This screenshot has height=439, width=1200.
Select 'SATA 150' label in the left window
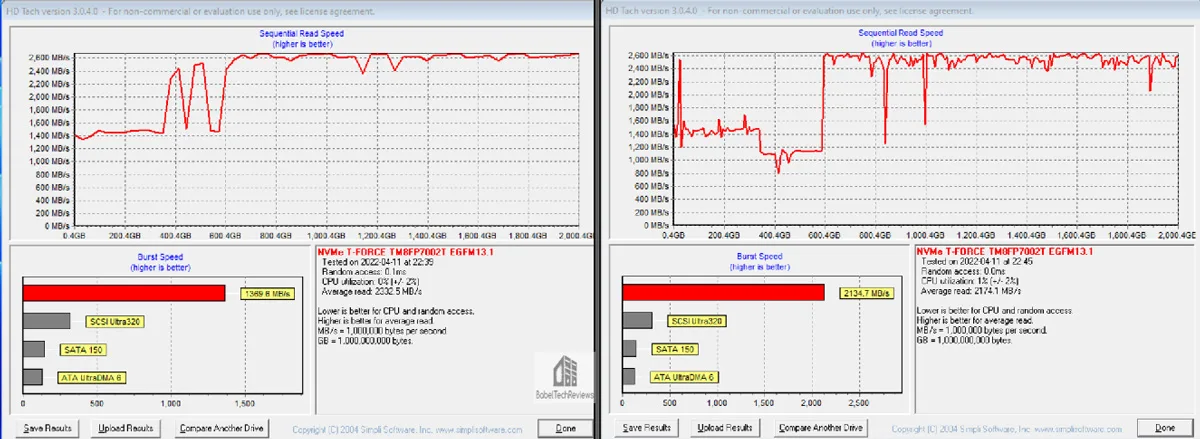coord(81,349)
